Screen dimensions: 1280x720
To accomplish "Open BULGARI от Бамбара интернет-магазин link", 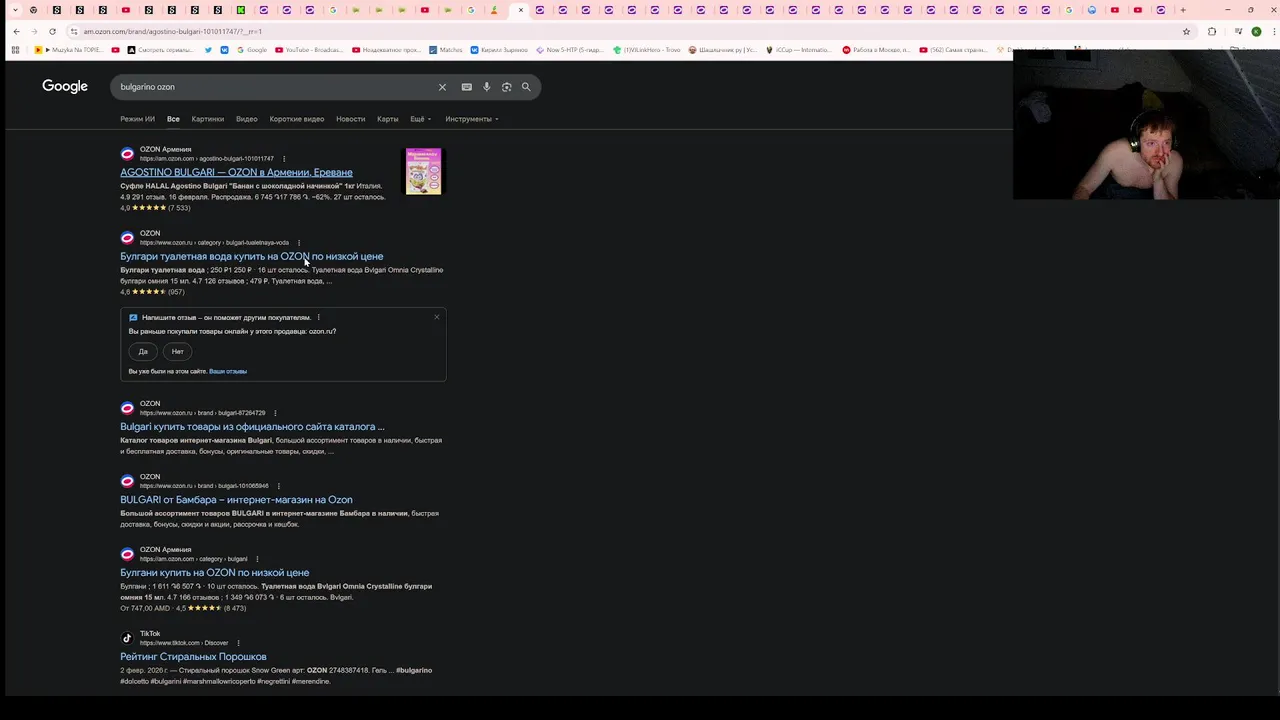I will click(x=236, y=499).
